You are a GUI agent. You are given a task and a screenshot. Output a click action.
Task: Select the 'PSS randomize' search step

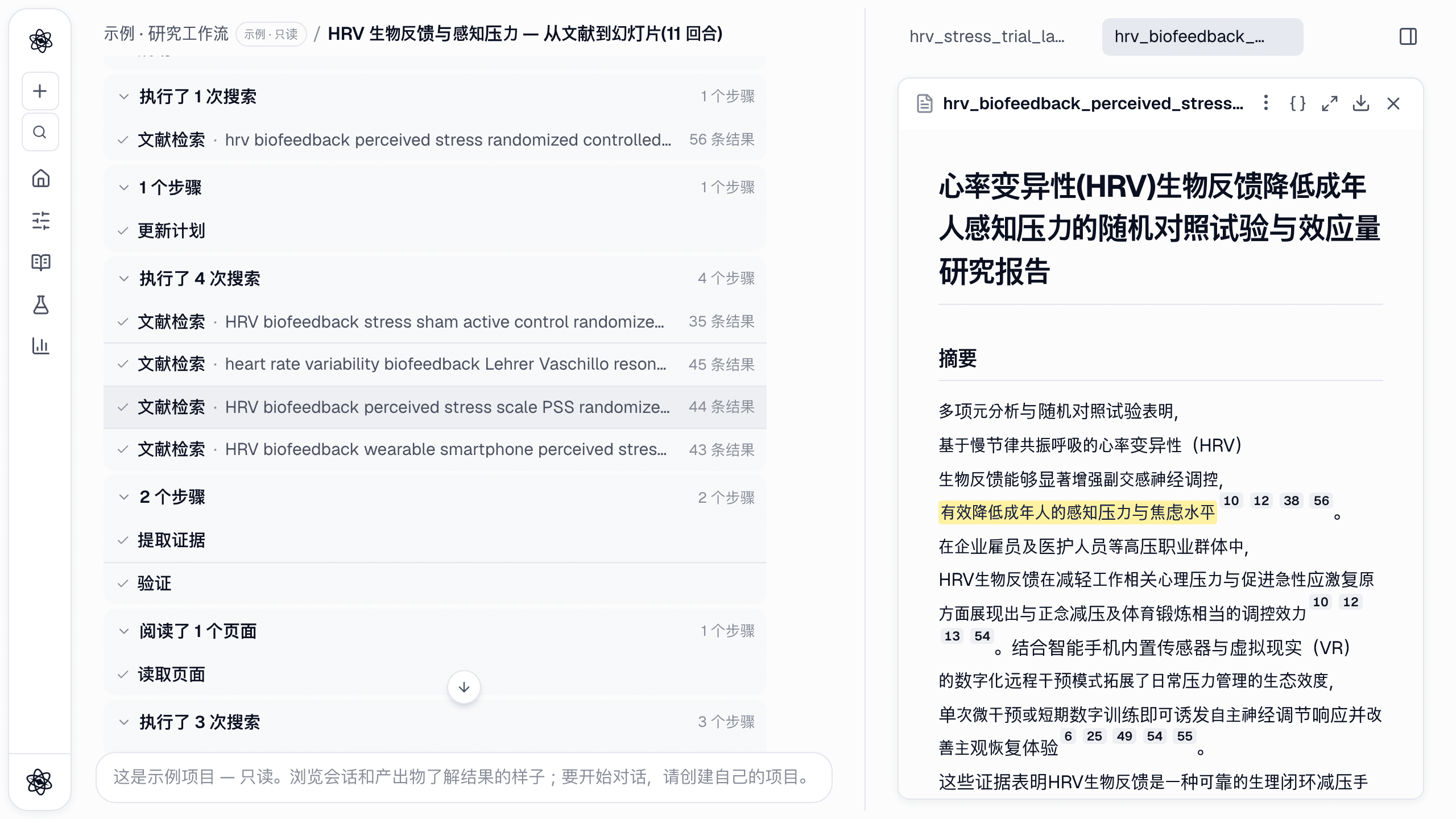[x=435, y=407]
